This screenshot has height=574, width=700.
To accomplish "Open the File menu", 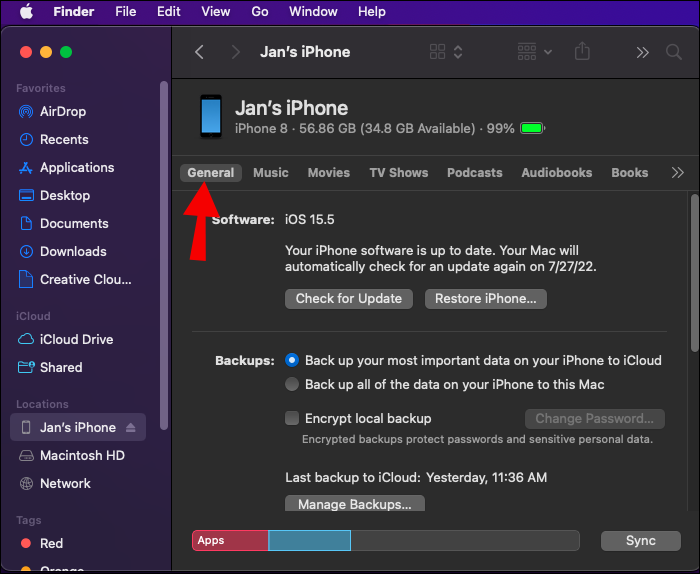I will 125,12.
